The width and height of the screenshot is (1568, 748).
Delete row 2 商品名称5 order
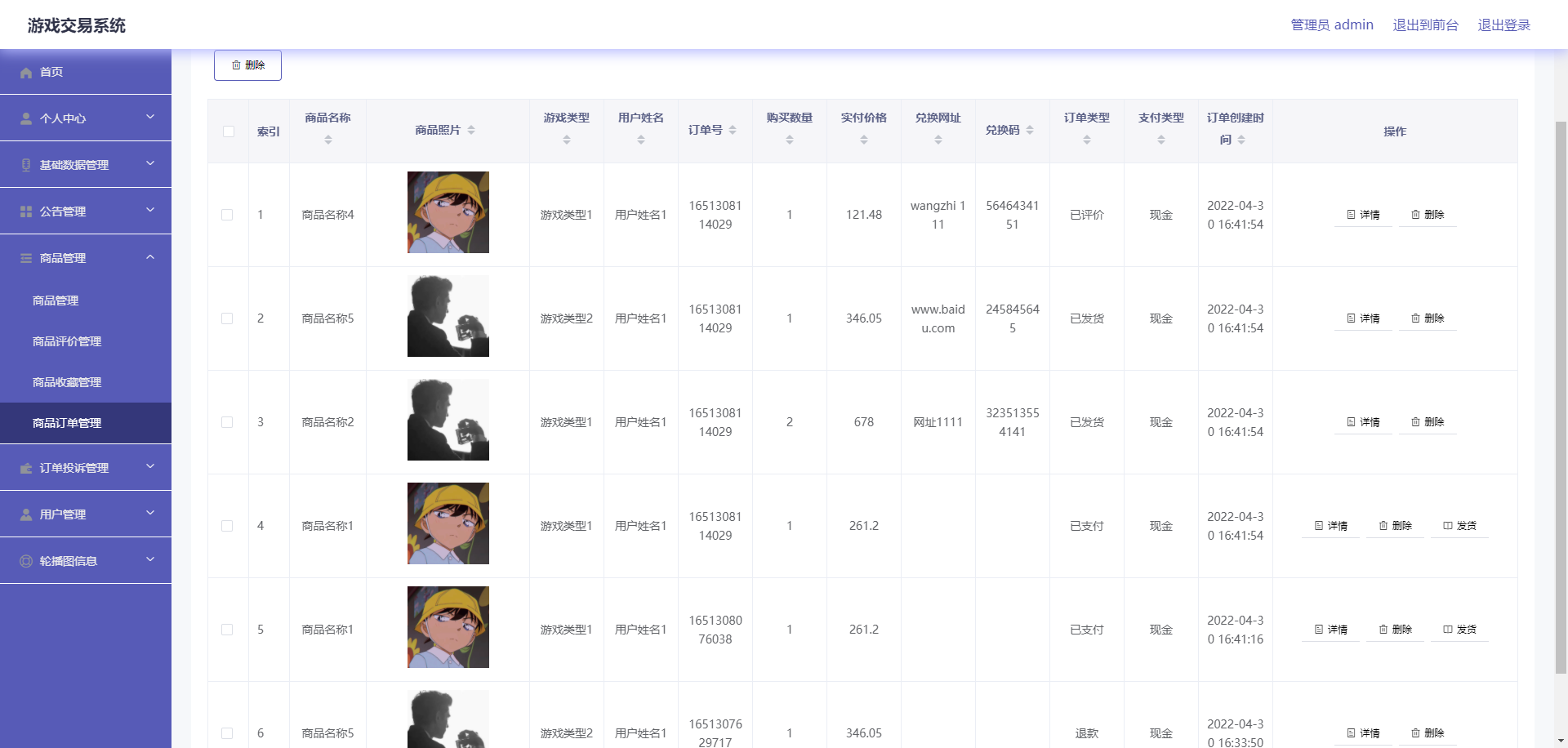[1428, 318]
